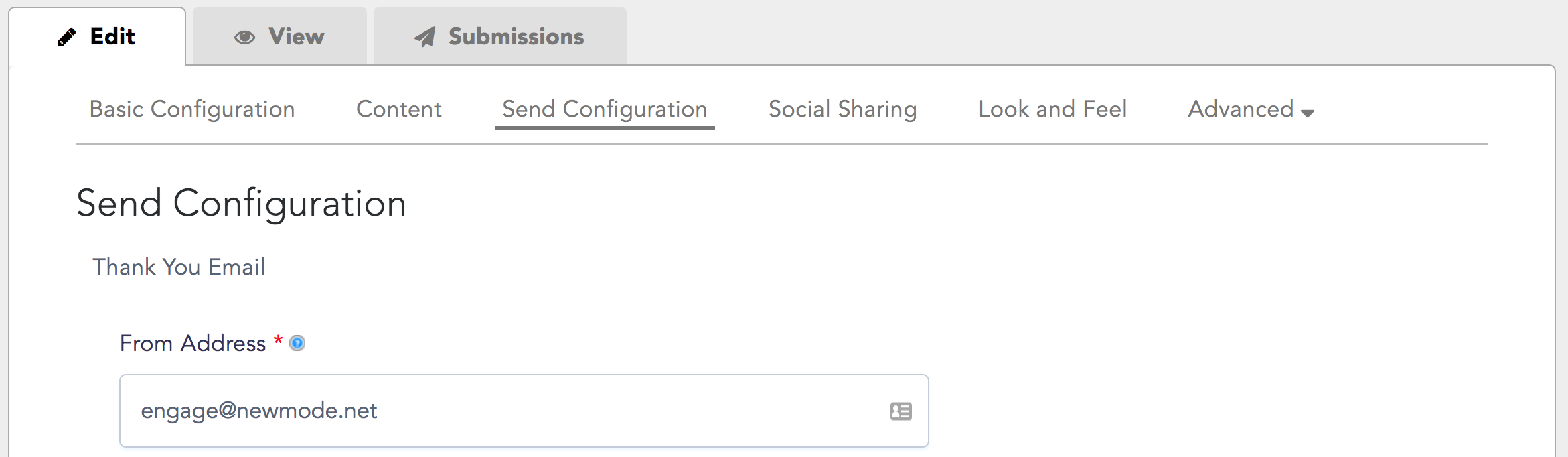Expand the Advanced dropdown caret

click(1307, 113)
